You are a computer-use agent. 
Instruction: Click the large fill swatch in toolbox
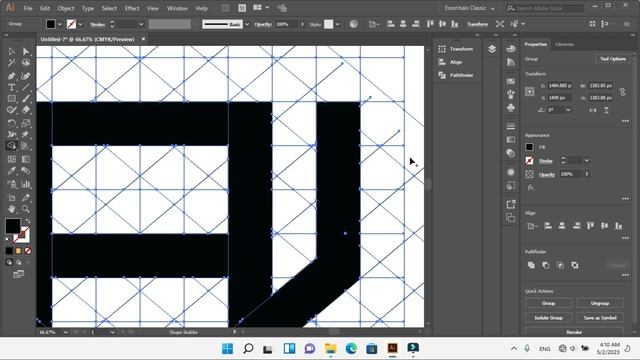coord(13,226)
